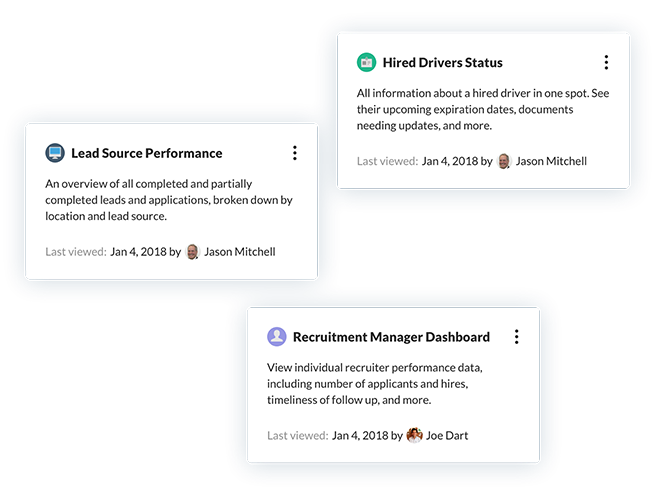Open the three-dot menu on Hired Drivers Status

[606, 62]
